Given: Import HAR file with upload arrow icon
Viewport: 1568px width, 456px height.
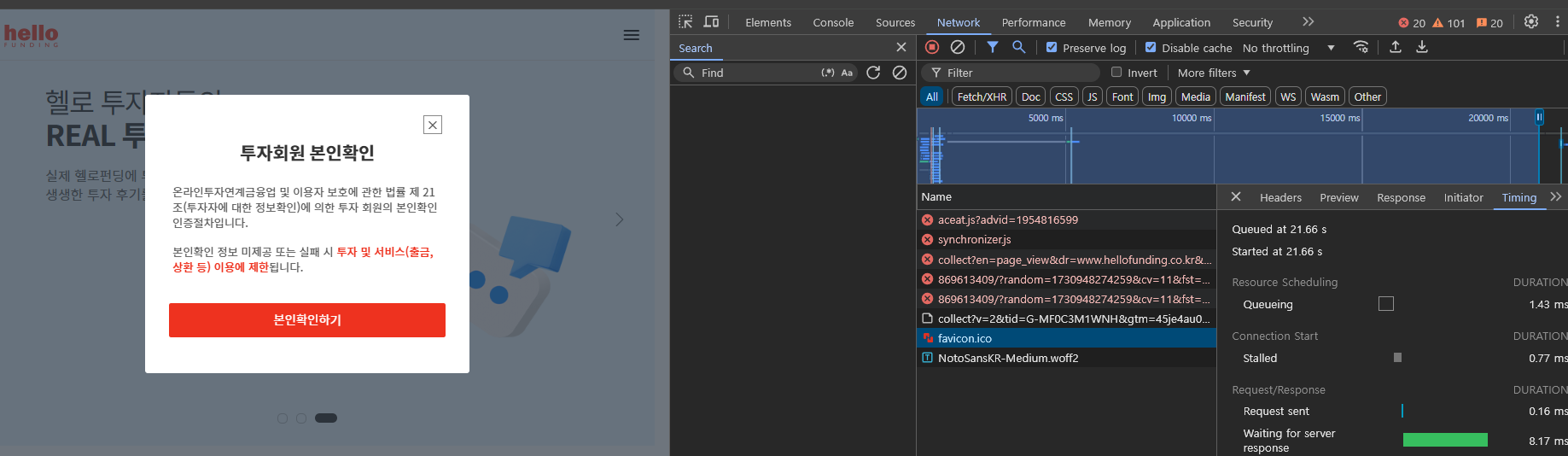Looking at the screenshot, I should pos(1396,47).
